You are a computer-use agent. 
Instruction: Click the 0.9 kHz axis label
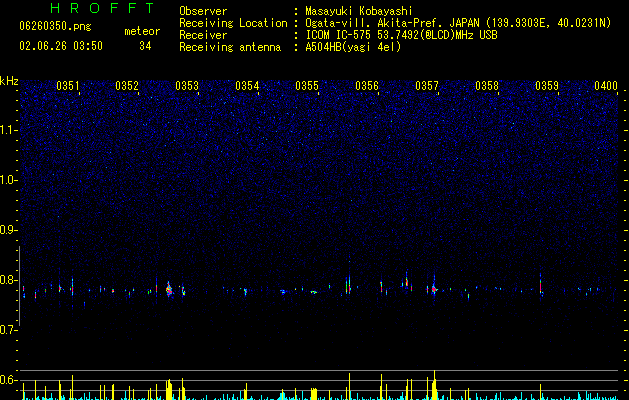(x=9, y=230)
